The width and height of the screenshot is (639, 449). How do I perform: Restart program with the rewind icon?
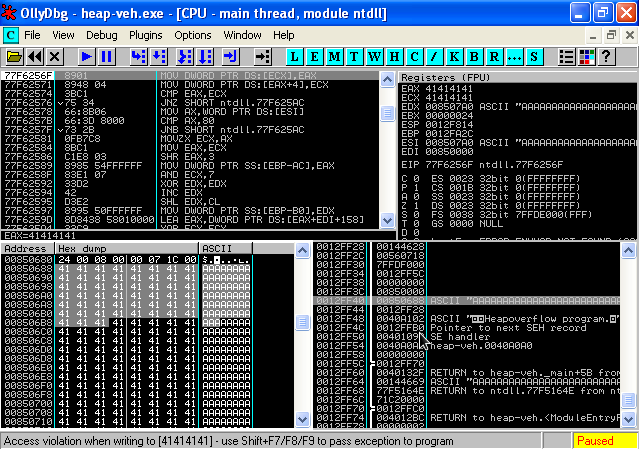tap(35, 57)
